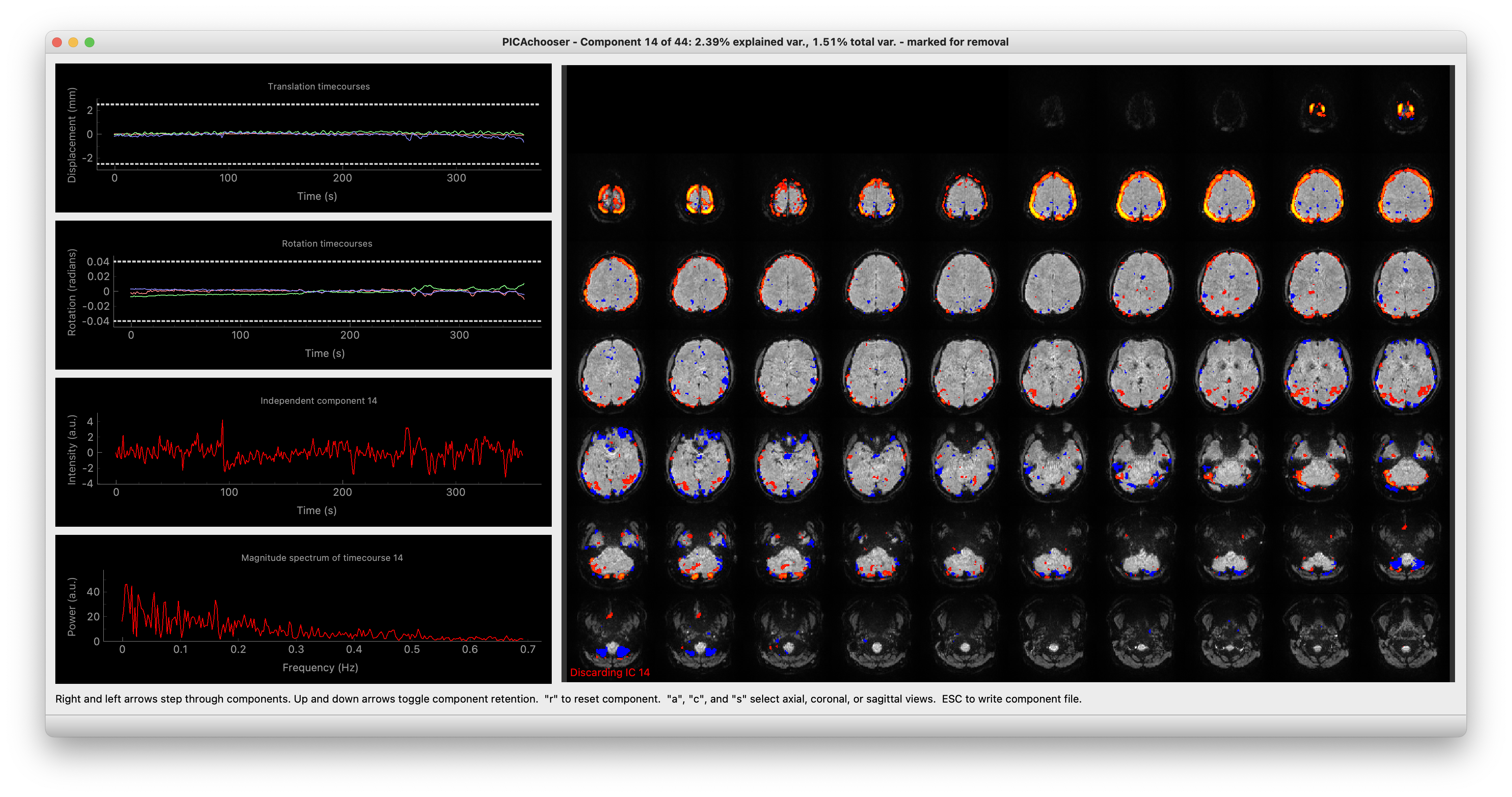1512x797 pixels.
Task: Click the red Discarding IC 14 label
Action: 610,672
